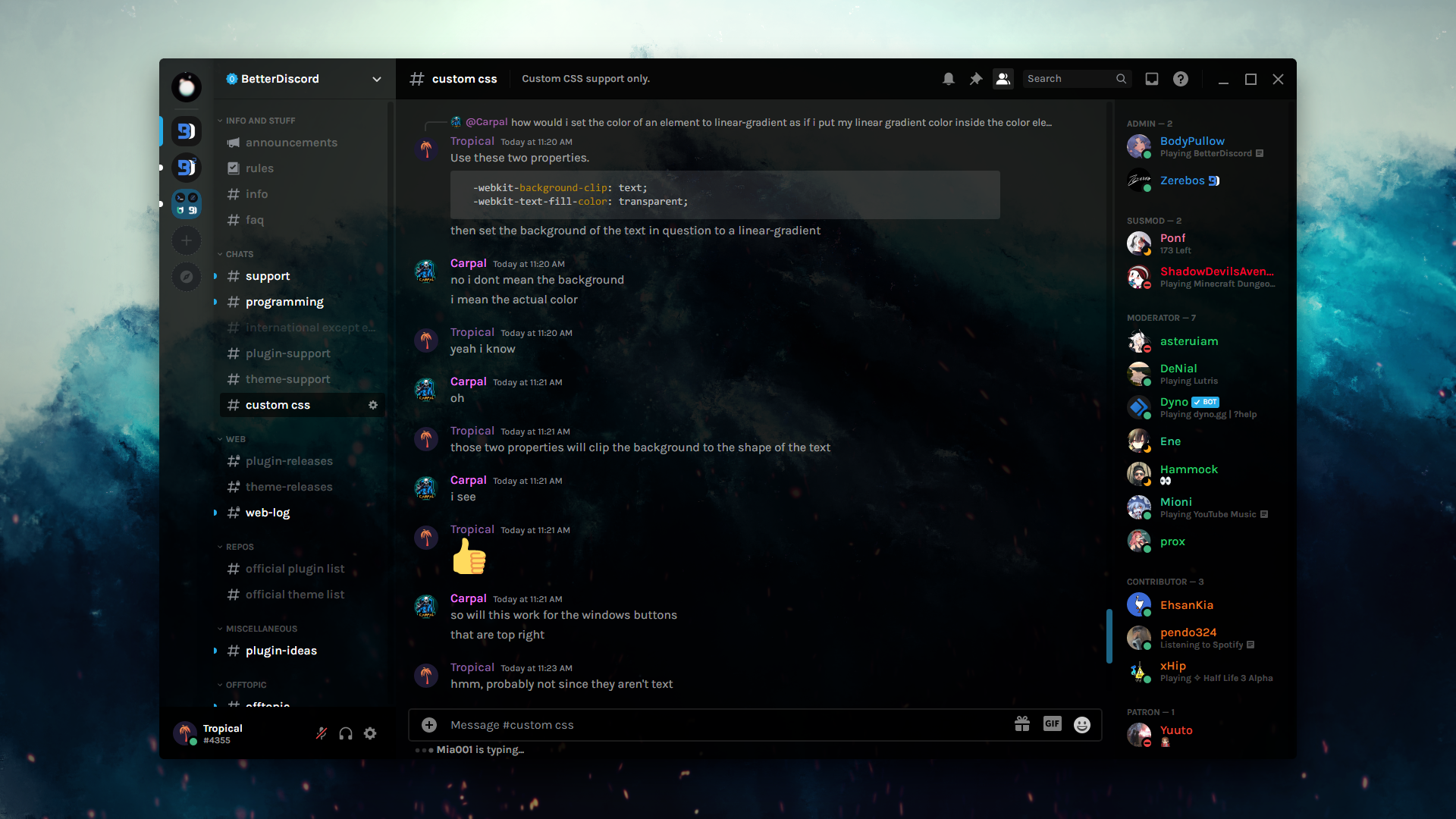Select the #support channel
Screen dimensions: 1456x819
coord(266,275)
